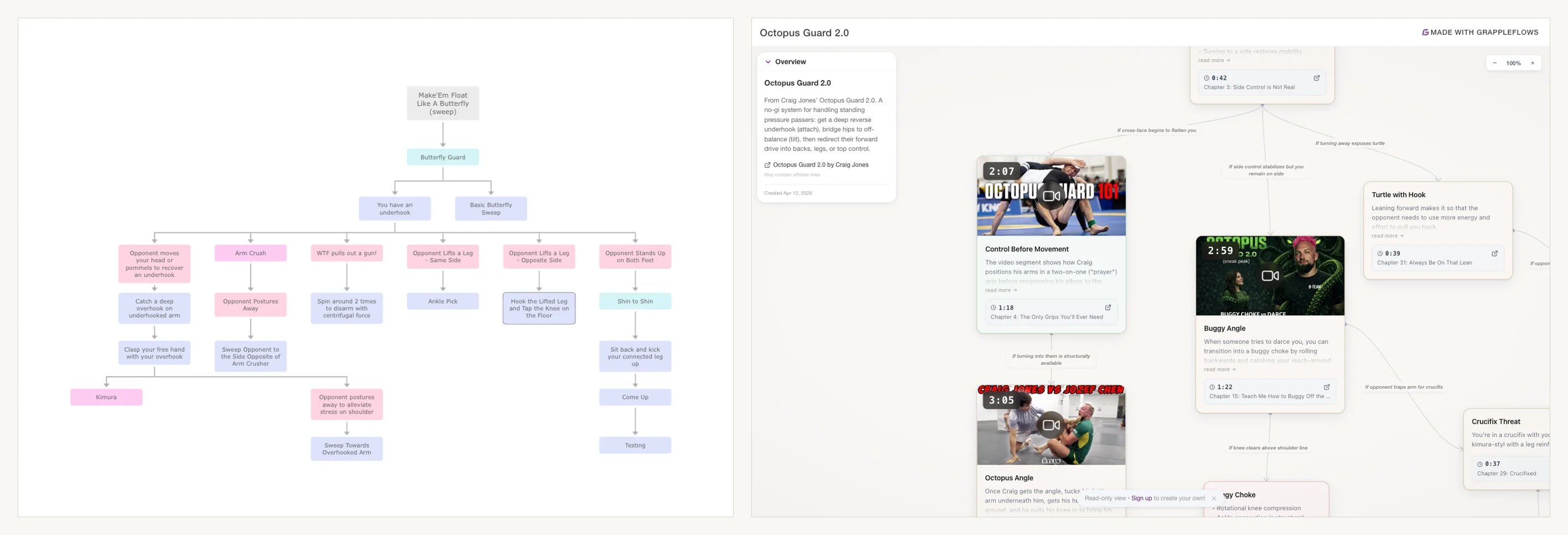Select the Make'Em Float Like A Butterfly node

443,104
